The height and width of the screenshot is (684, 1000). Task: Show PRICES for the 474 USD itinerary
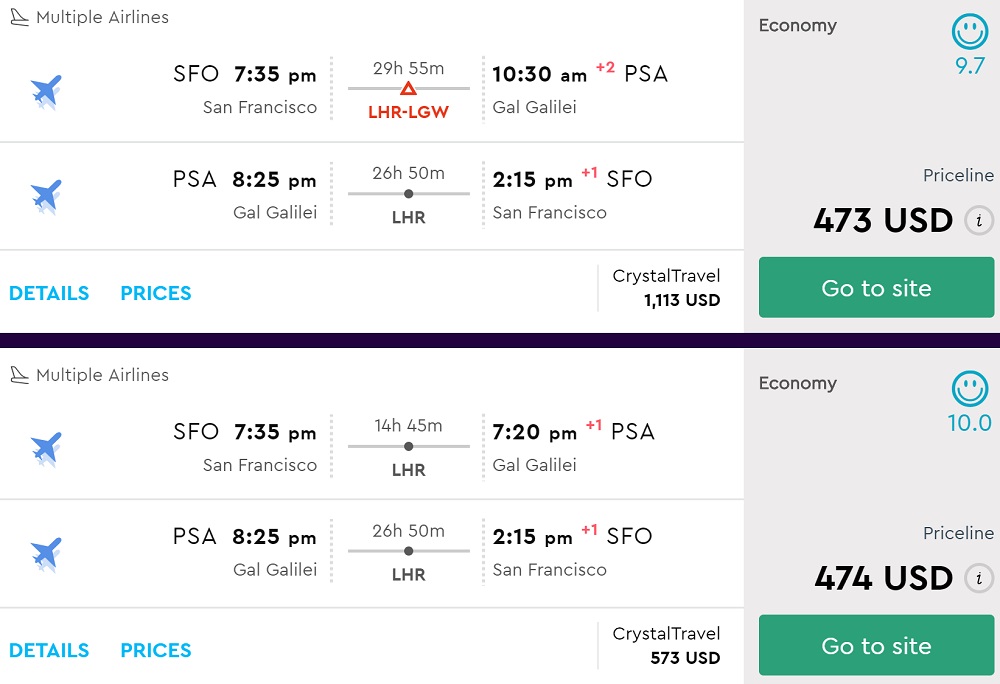(x=156, y=650)
